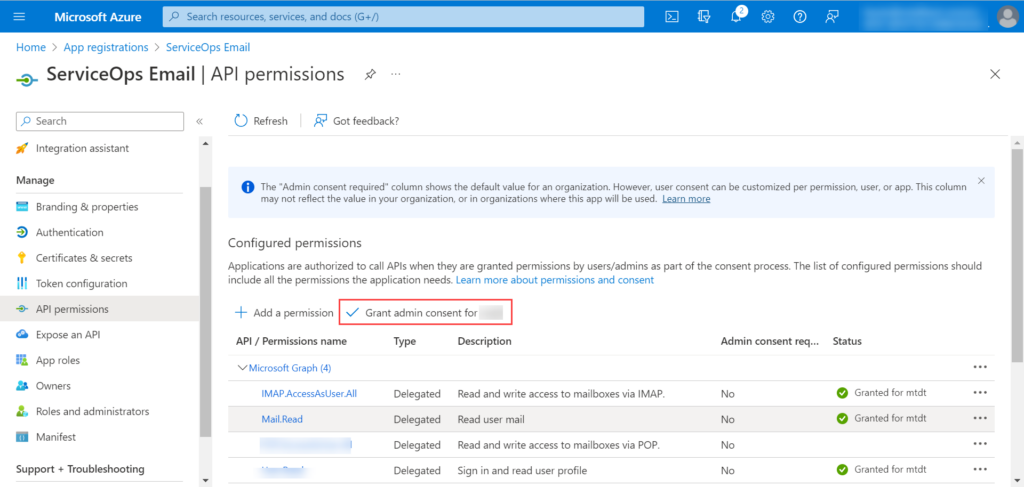The height and width of the screenshot is (487, 1024).
Task: Go to Authentication menu item
Action: [x=69, y=232]
